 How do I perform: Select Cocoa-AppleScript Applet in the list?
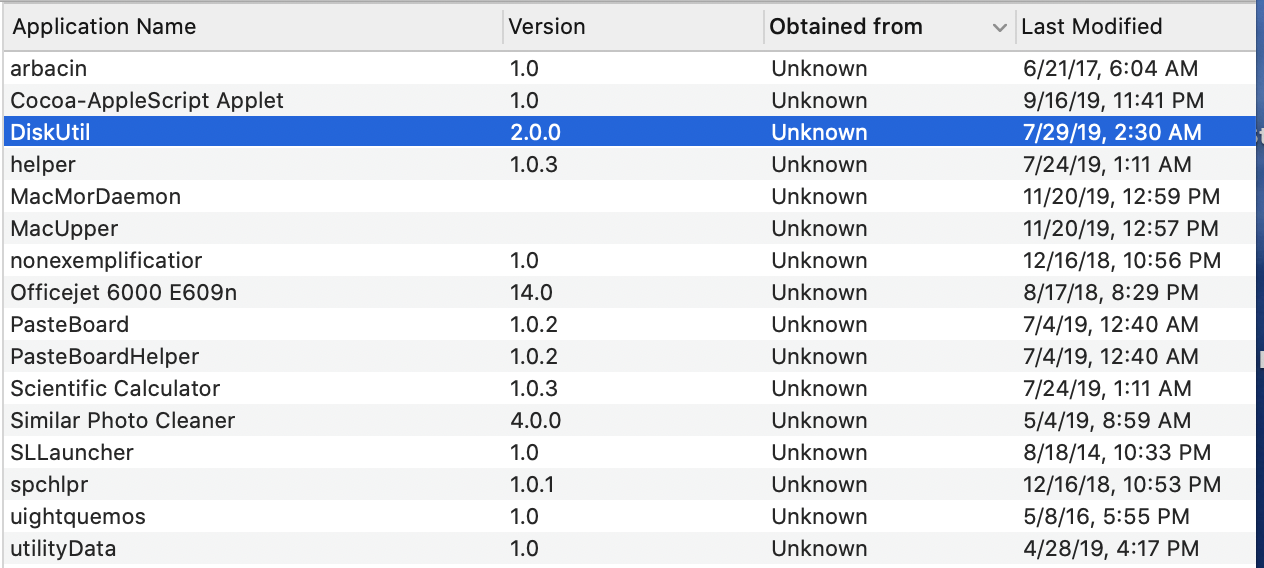(147, 101)
